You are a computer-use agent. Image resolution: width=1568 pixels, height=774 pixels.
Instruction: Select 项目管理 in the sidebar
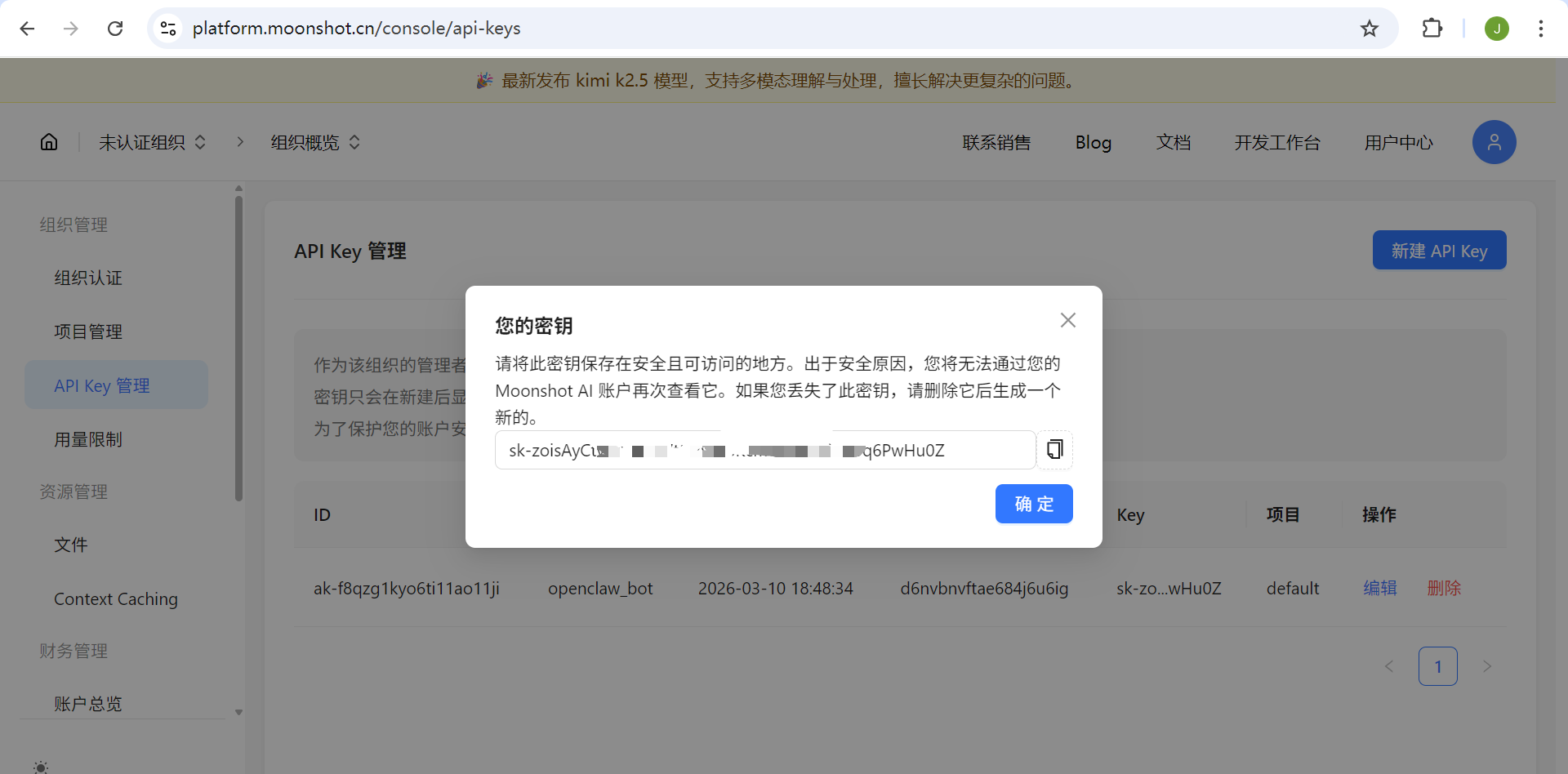pos(116,331)
